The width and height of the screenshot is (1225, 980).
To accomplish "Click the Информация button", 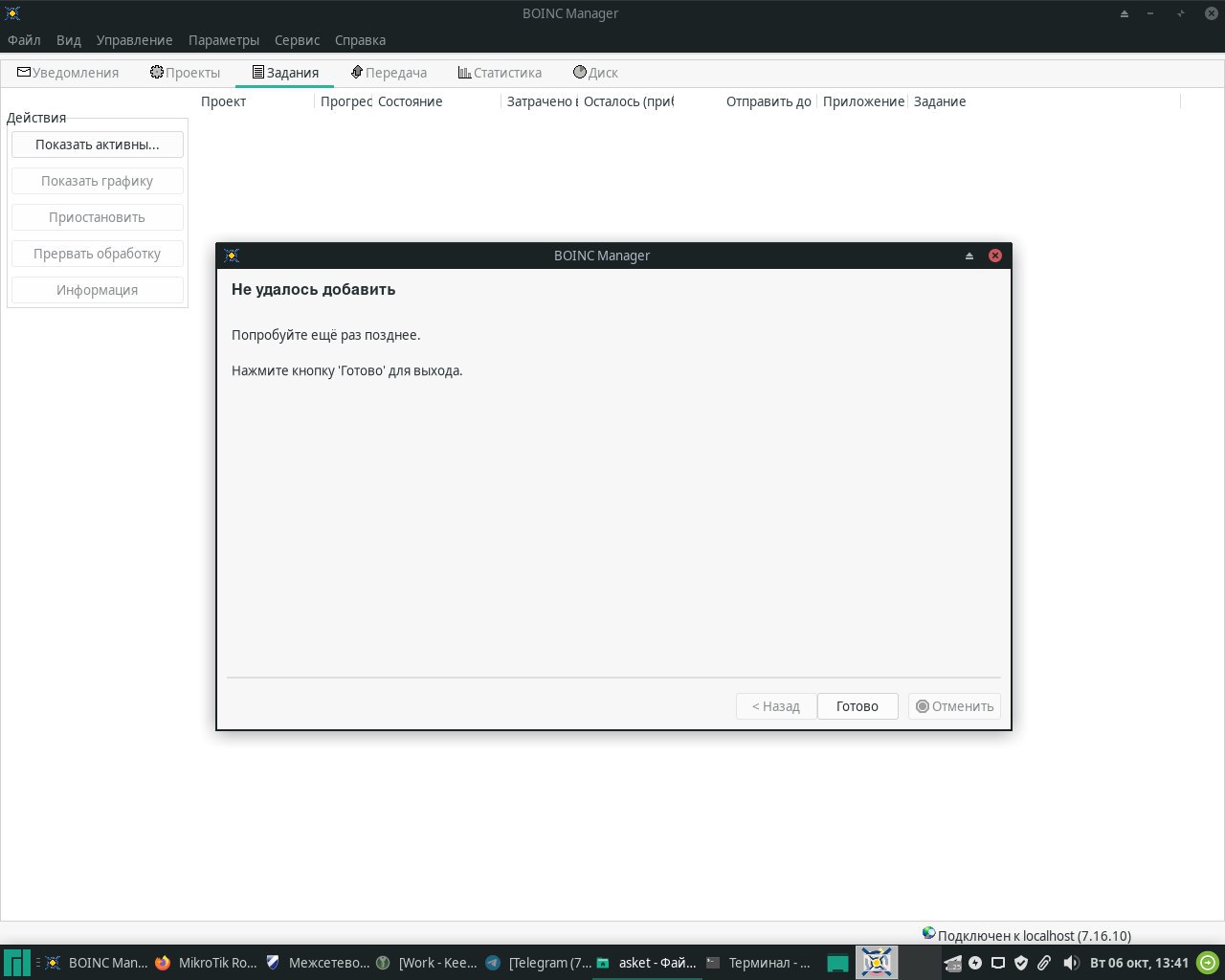I will click(x=97, y=290).
